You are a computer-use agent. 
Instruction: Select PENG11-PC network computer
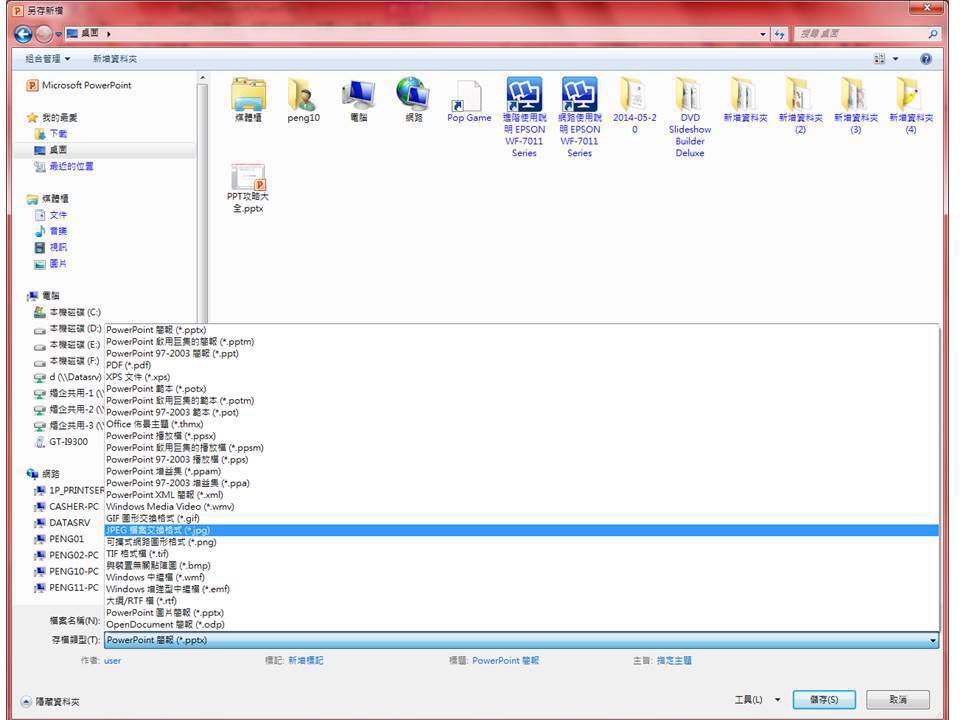click(73, 588)
